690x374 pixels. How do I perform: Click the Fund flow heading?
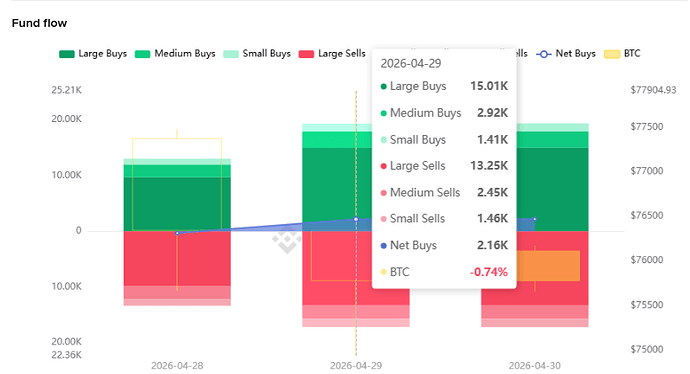[x=39, y=23]
